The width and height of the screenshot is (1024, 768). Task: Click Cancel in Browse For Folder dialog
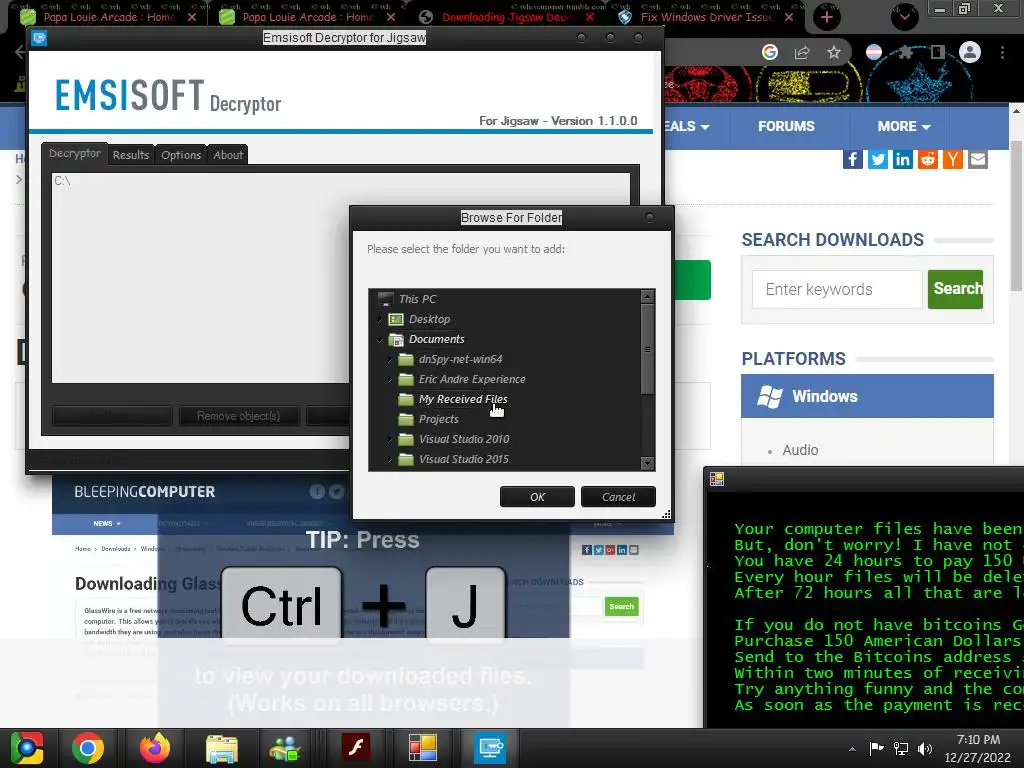coord(618,497)
